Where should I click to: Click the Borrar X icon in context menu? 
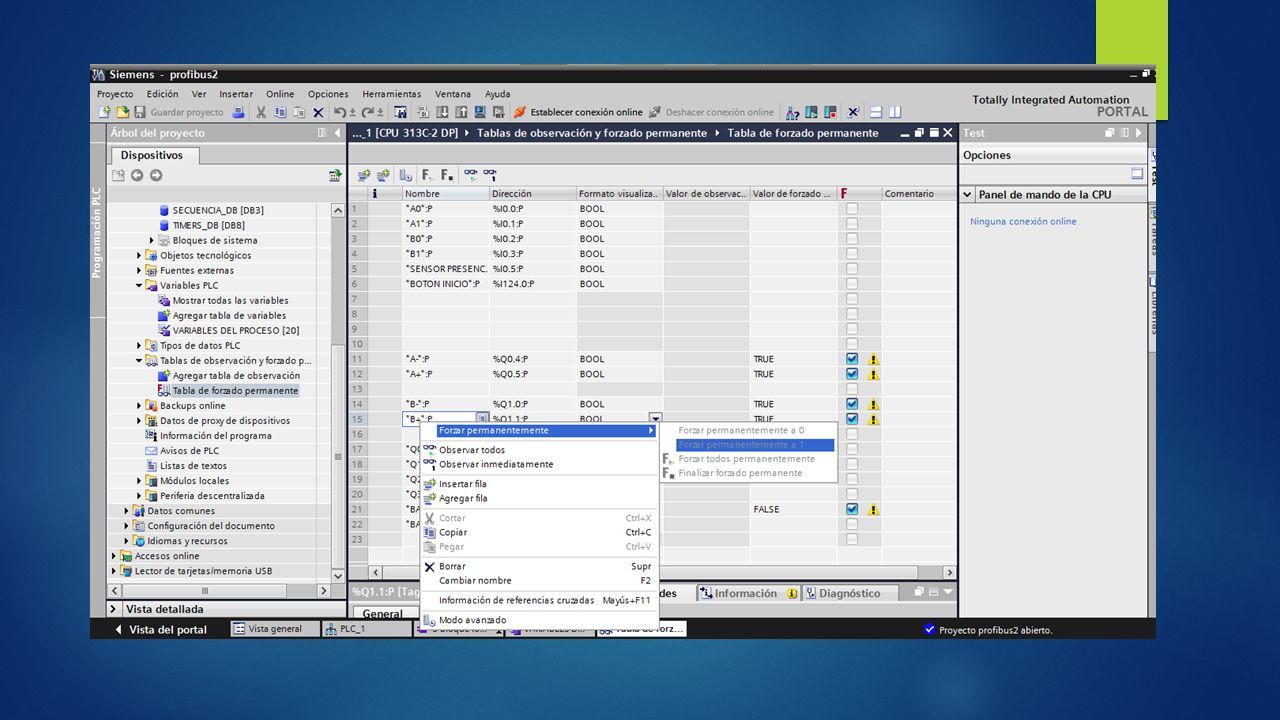click(x=430, y=567)
